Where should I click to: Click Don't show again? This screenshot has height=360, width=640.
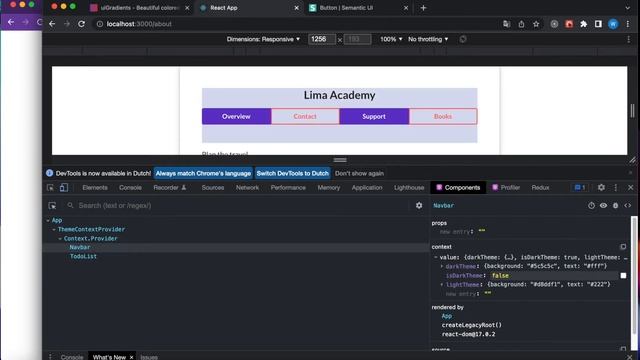[359, 173]
